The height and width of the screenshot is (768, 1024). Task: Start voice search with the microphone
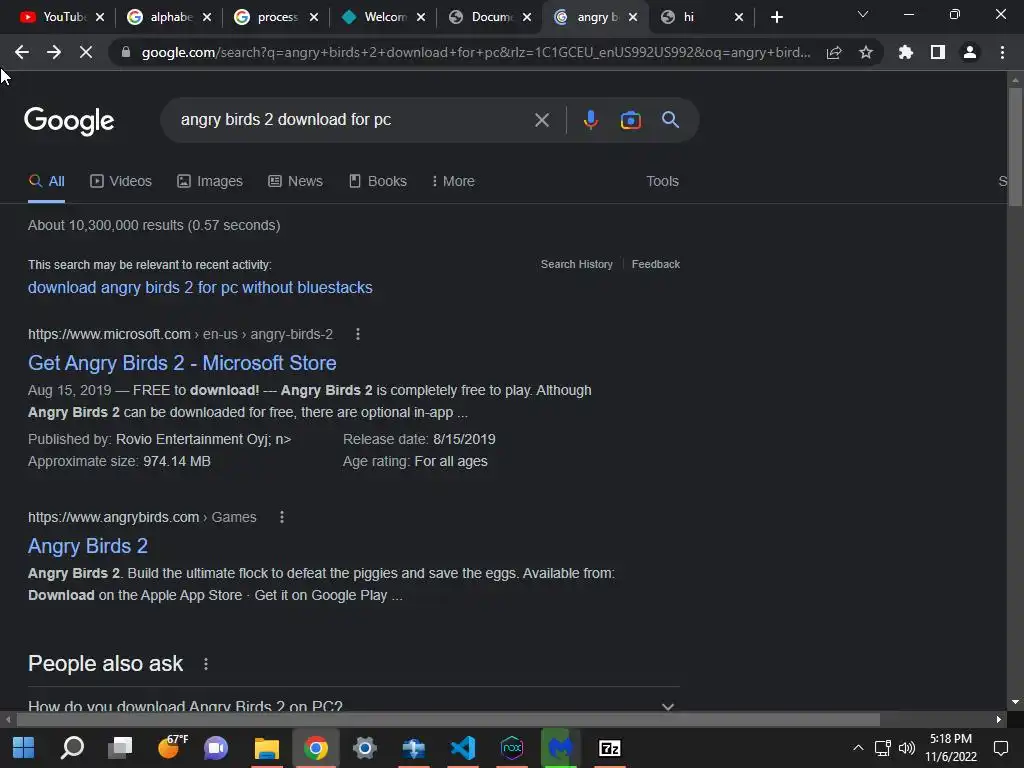590,120
